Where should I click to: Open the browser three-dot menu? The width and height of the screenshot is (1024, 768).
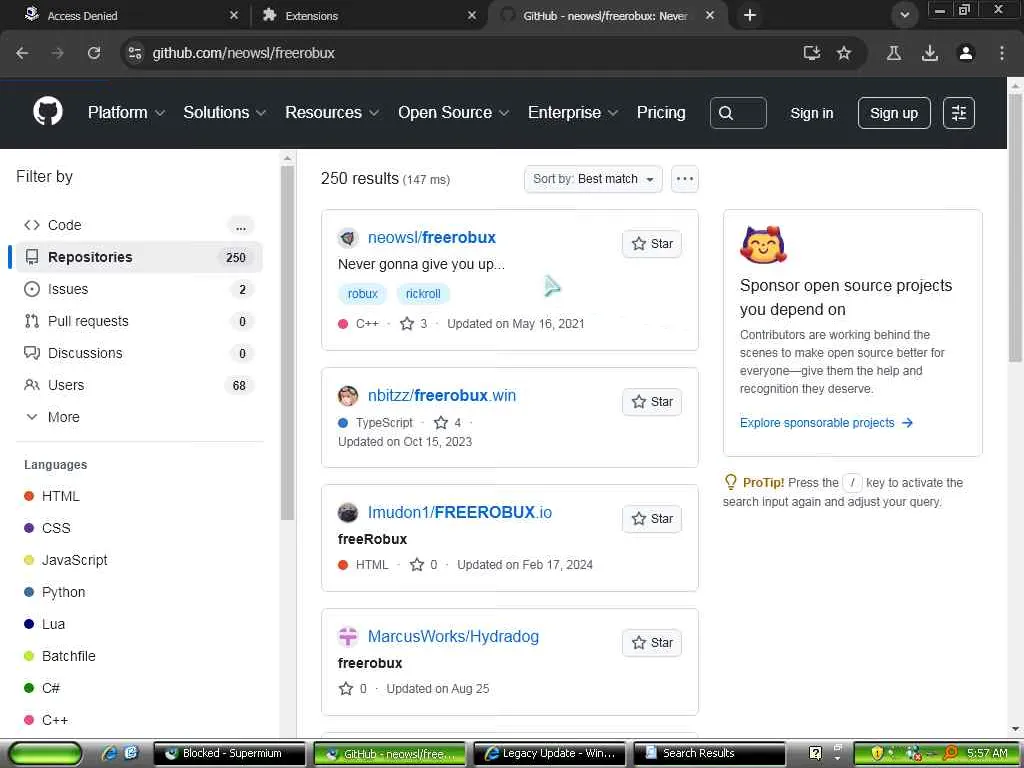[1002, 53]
